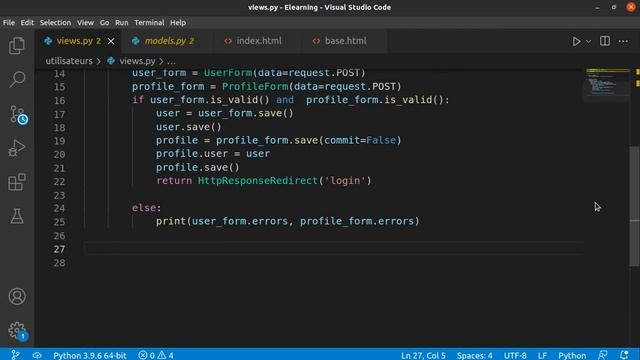This screenshot has width=640, height=360.
Task: Open the Extensions view icon
Action: tap(17, 182)
